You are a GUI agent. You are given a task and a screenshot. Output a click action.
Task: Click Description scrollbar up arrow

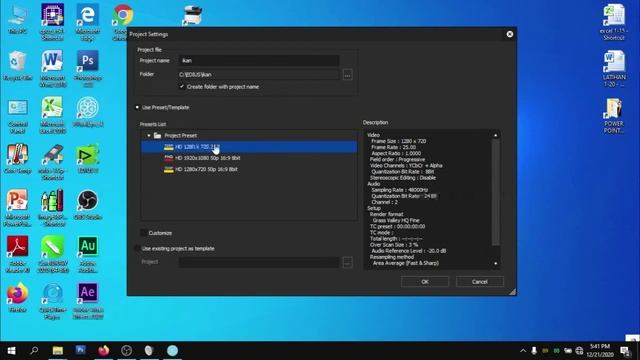[496, 135]
